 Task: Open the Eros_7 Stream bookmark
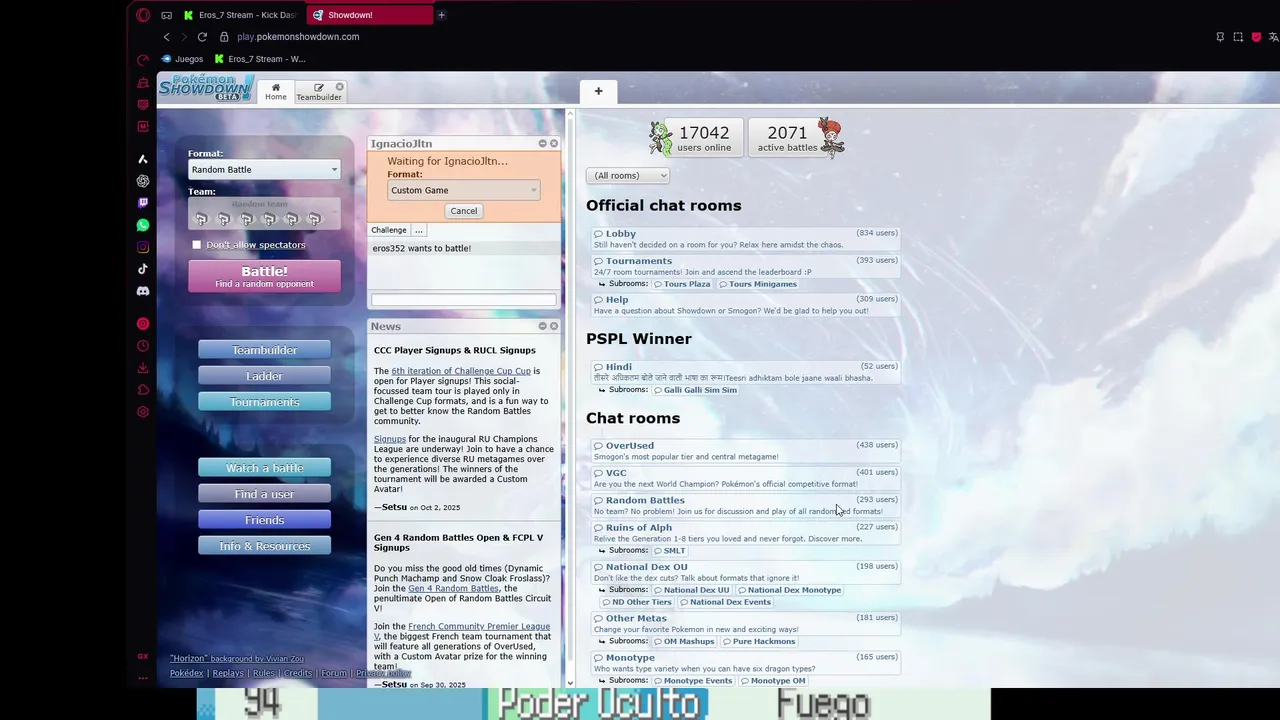click(x=259, y=59)
